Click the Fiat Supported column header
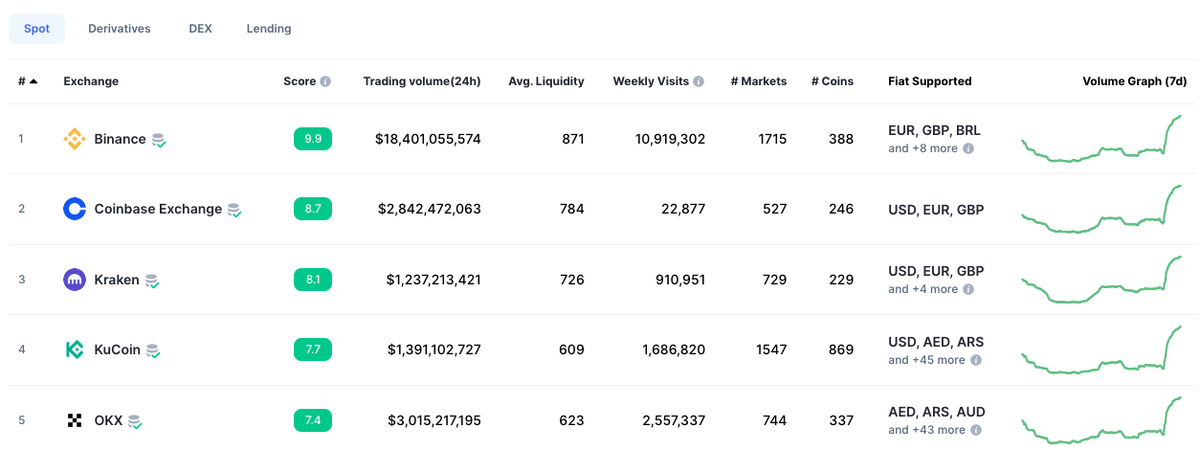 point(930,82)
